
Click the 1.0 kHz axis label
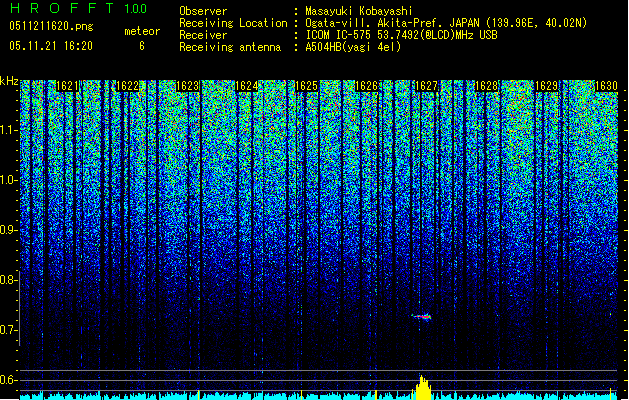[x=8, y=180]
